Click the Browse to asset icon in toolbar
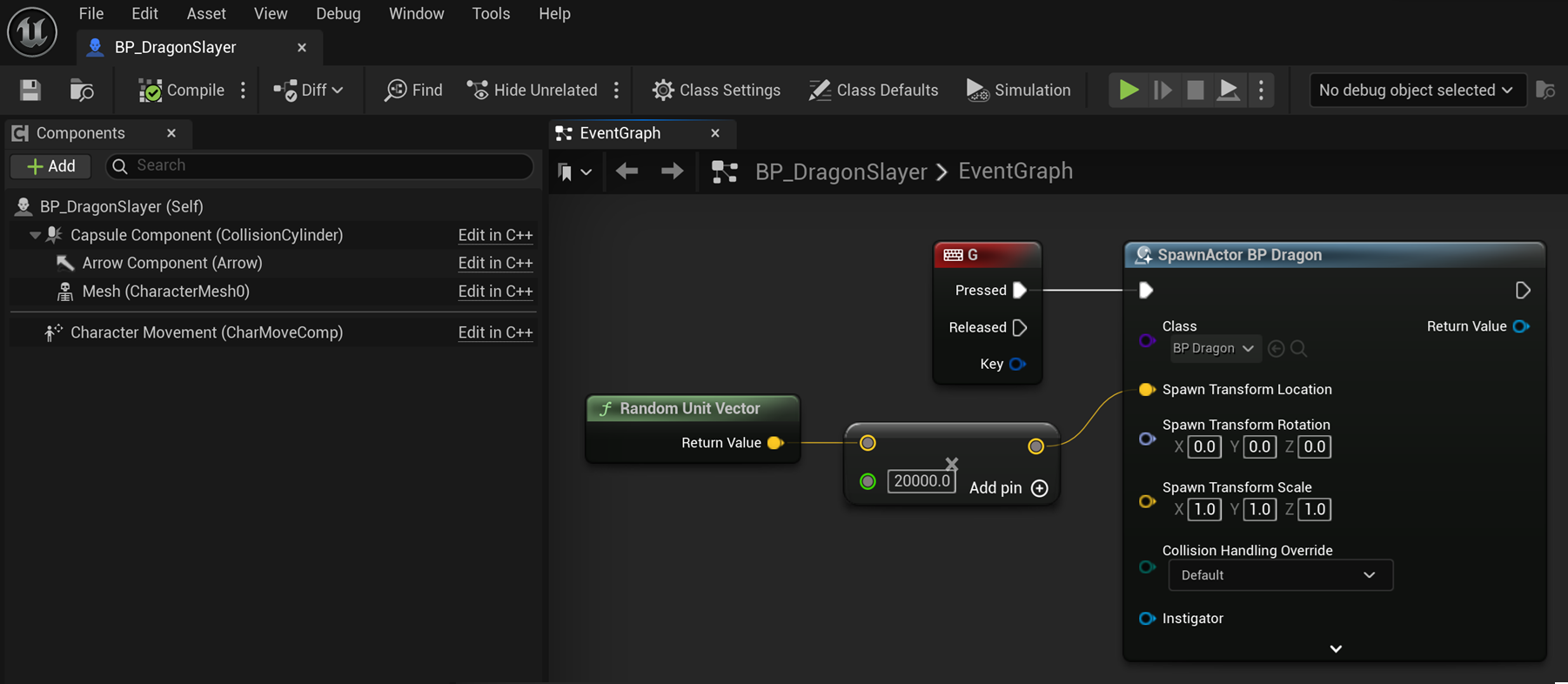The height and width of the screenshot is (684, 1568). coord(82,90)
